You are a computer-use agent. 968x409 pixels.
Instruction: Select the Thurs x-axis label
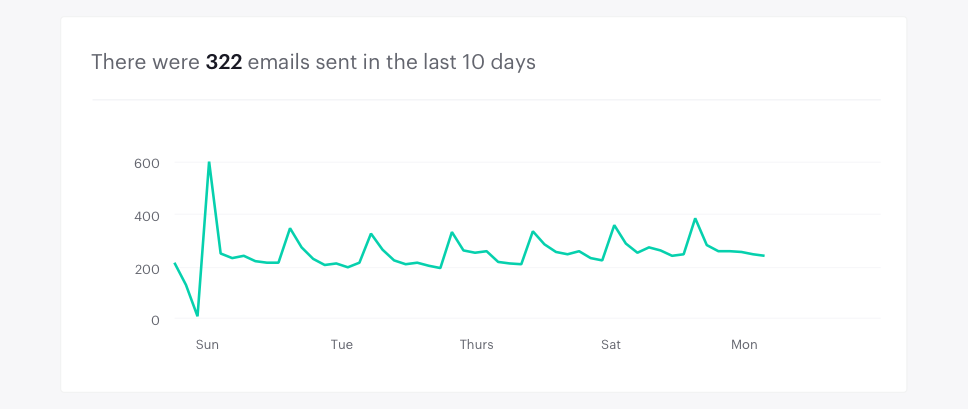pos(477,345)
